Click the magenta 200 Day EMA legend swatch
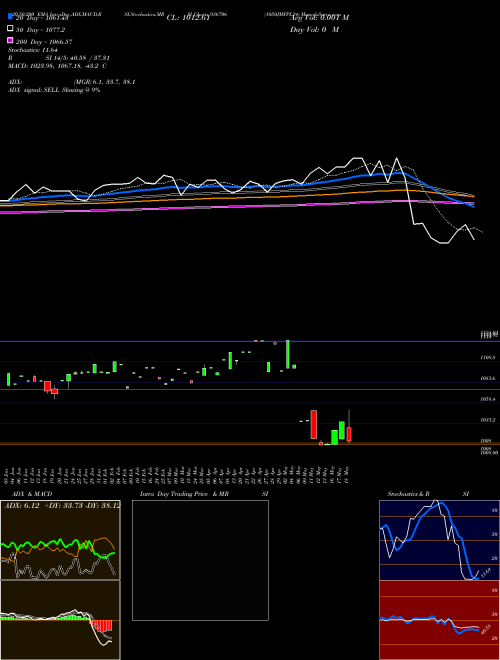 click(x=10, y=40)
